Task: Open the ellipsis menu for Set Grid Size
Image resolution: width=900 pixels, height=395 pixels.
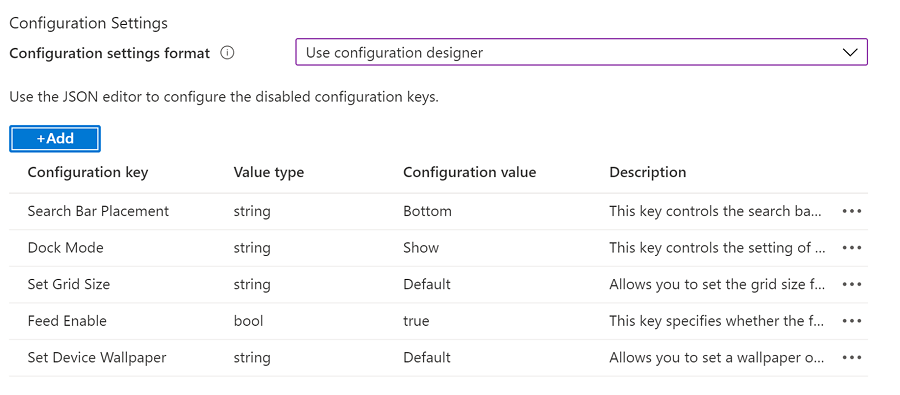Action: click(852, 284)
